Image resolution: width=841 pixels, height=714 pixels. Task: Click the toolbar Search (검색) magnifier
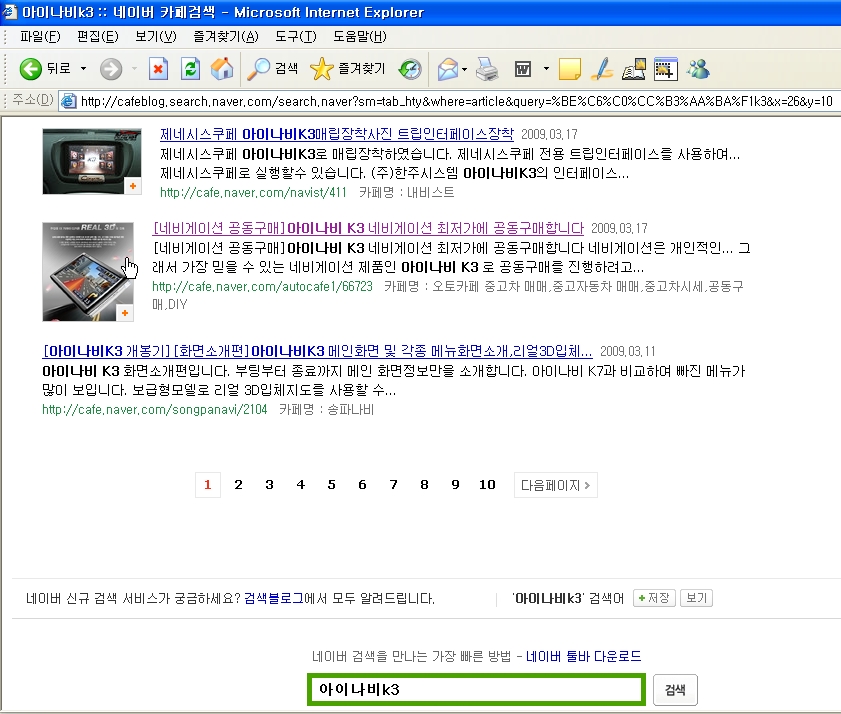click(x=273, y=69)
